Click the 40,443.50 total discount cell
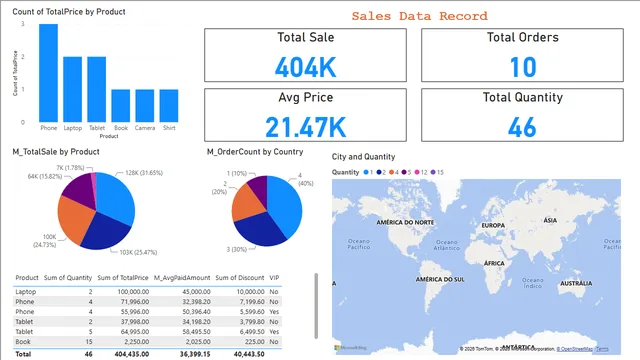Image resolution: width=640 pixels, height=360 pixels. [x=249, y=354]
